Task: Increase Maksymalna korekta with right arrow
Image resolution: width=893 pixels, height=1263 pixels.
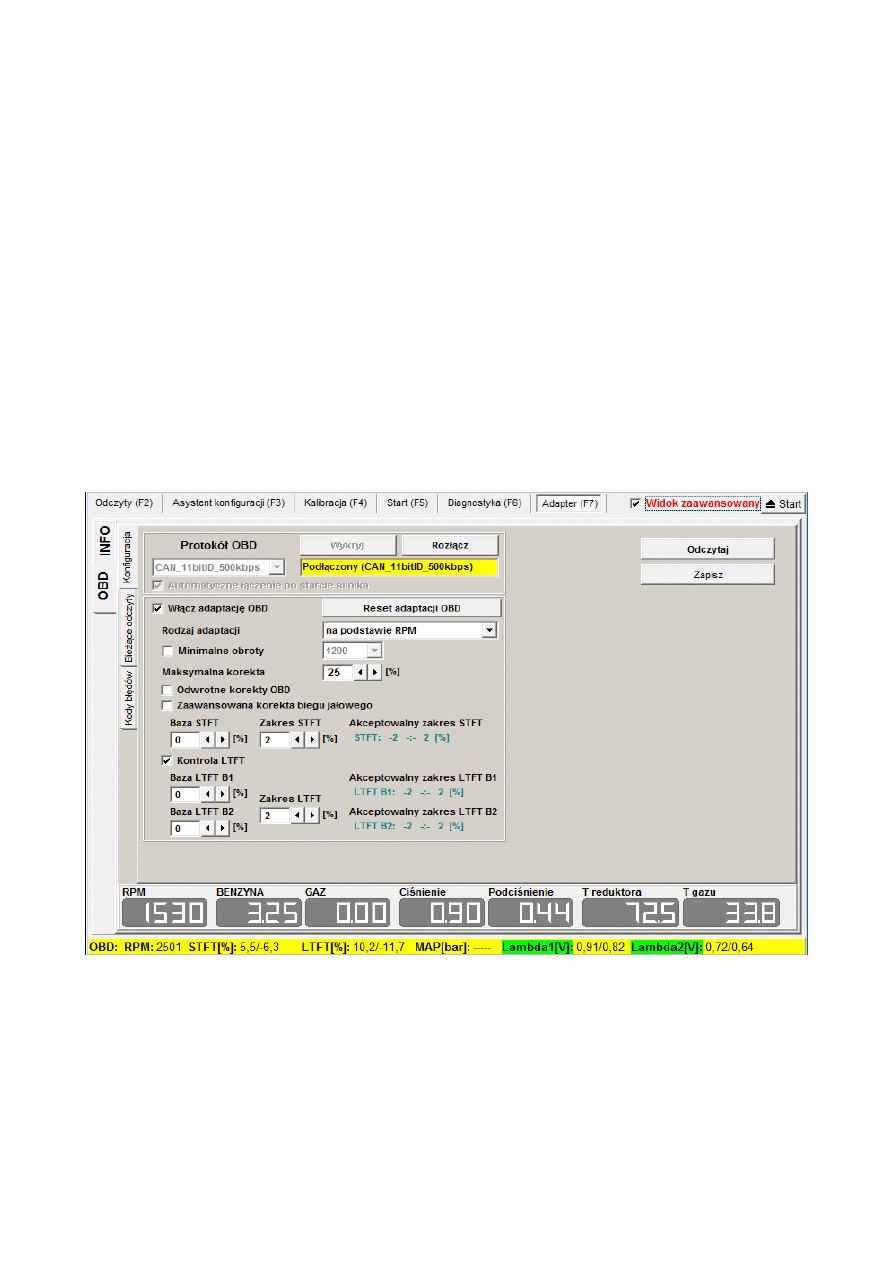Action: point(376,672)
